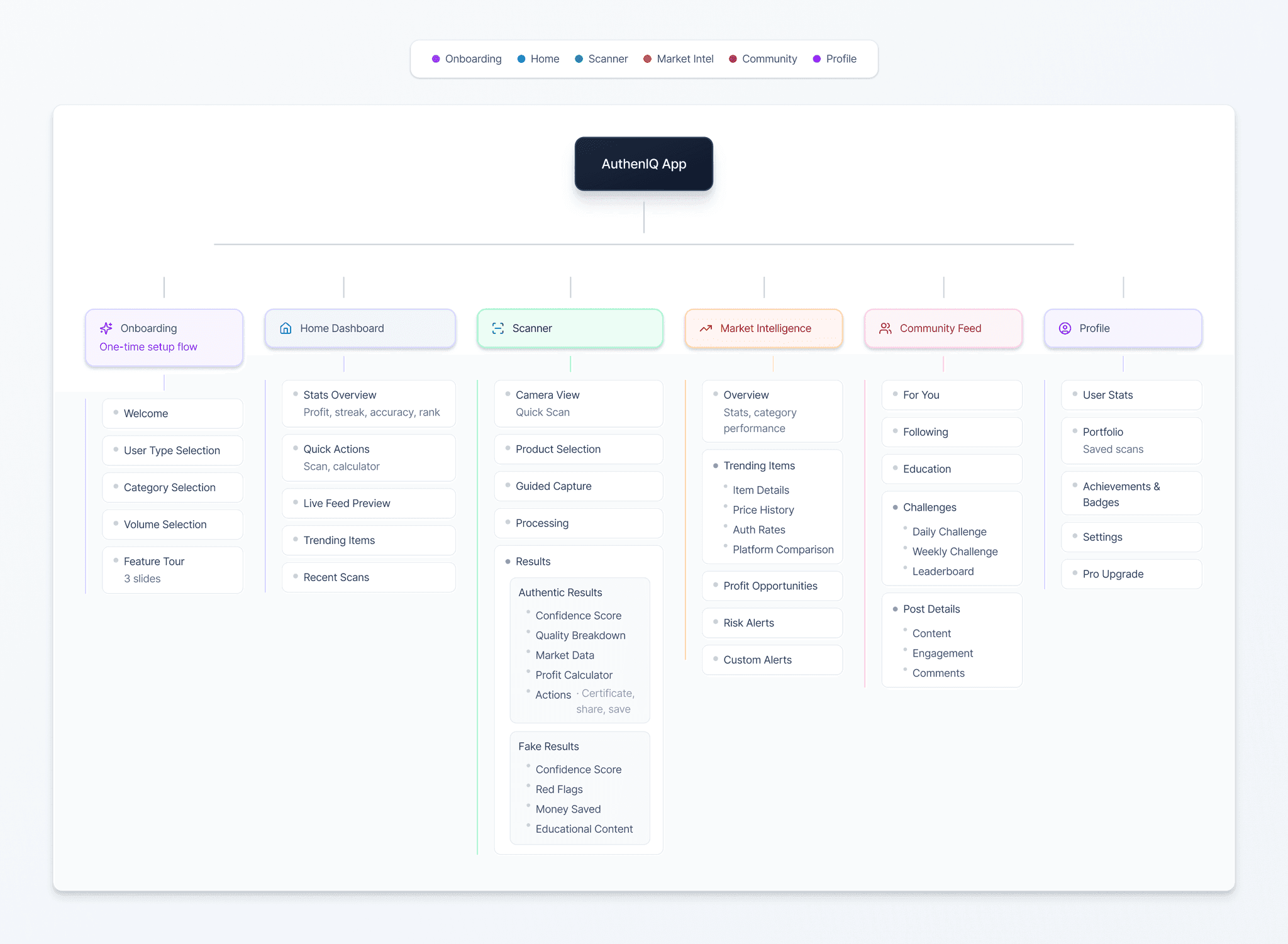Select the Welcome onboarding step
The height and width of the screenshot is (944, 1288).
coord(173,414)
